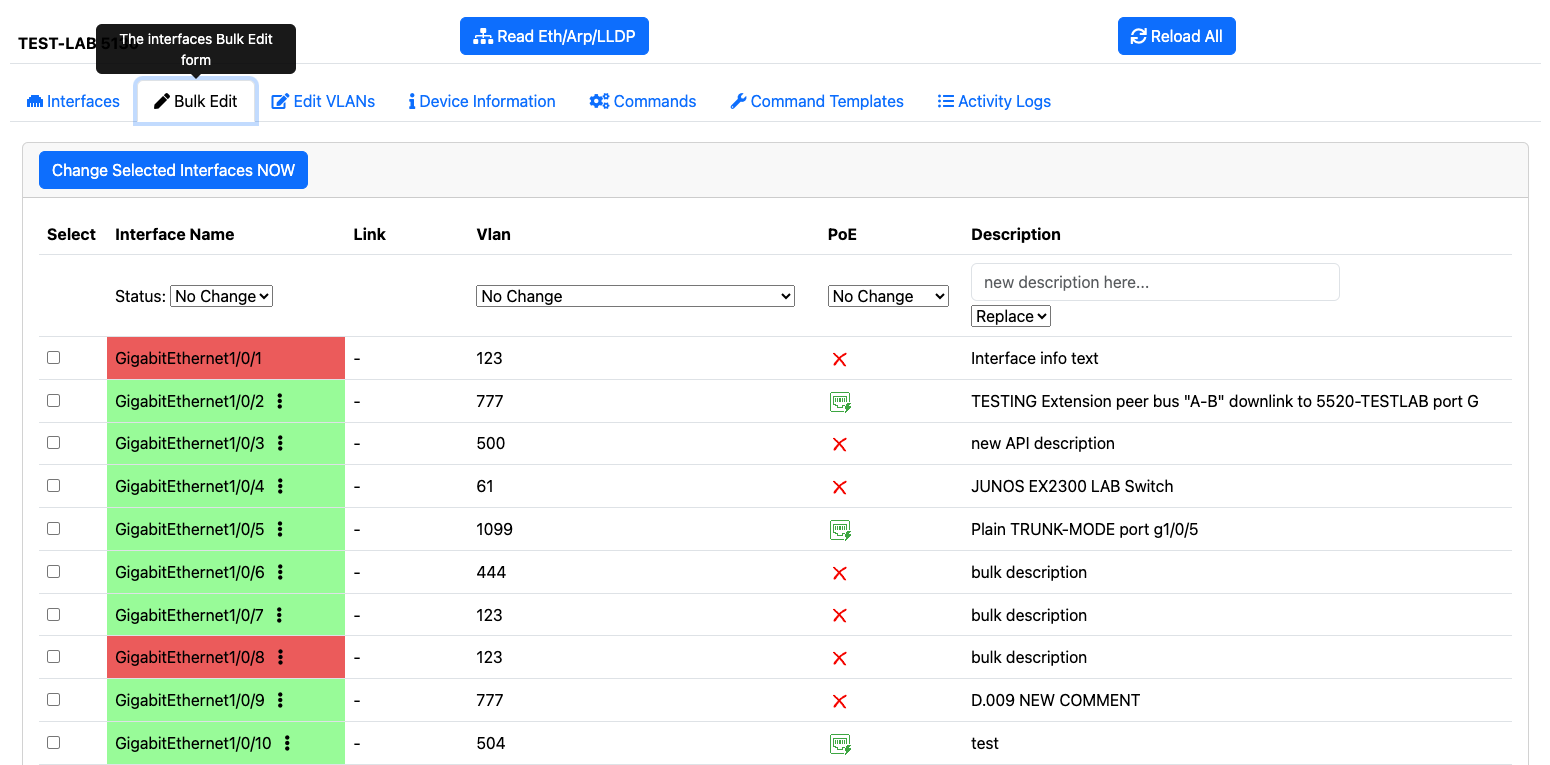This screenshot has width=1550, height=765.
Task: Click the red PoE X for GigabitEthernet1/0/1
Action: click(840, 359)
